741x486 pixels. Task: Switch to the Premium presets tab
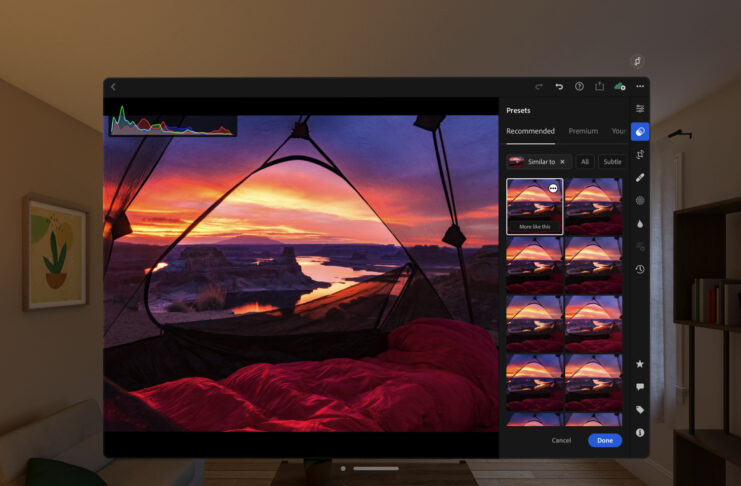[583, 131]
